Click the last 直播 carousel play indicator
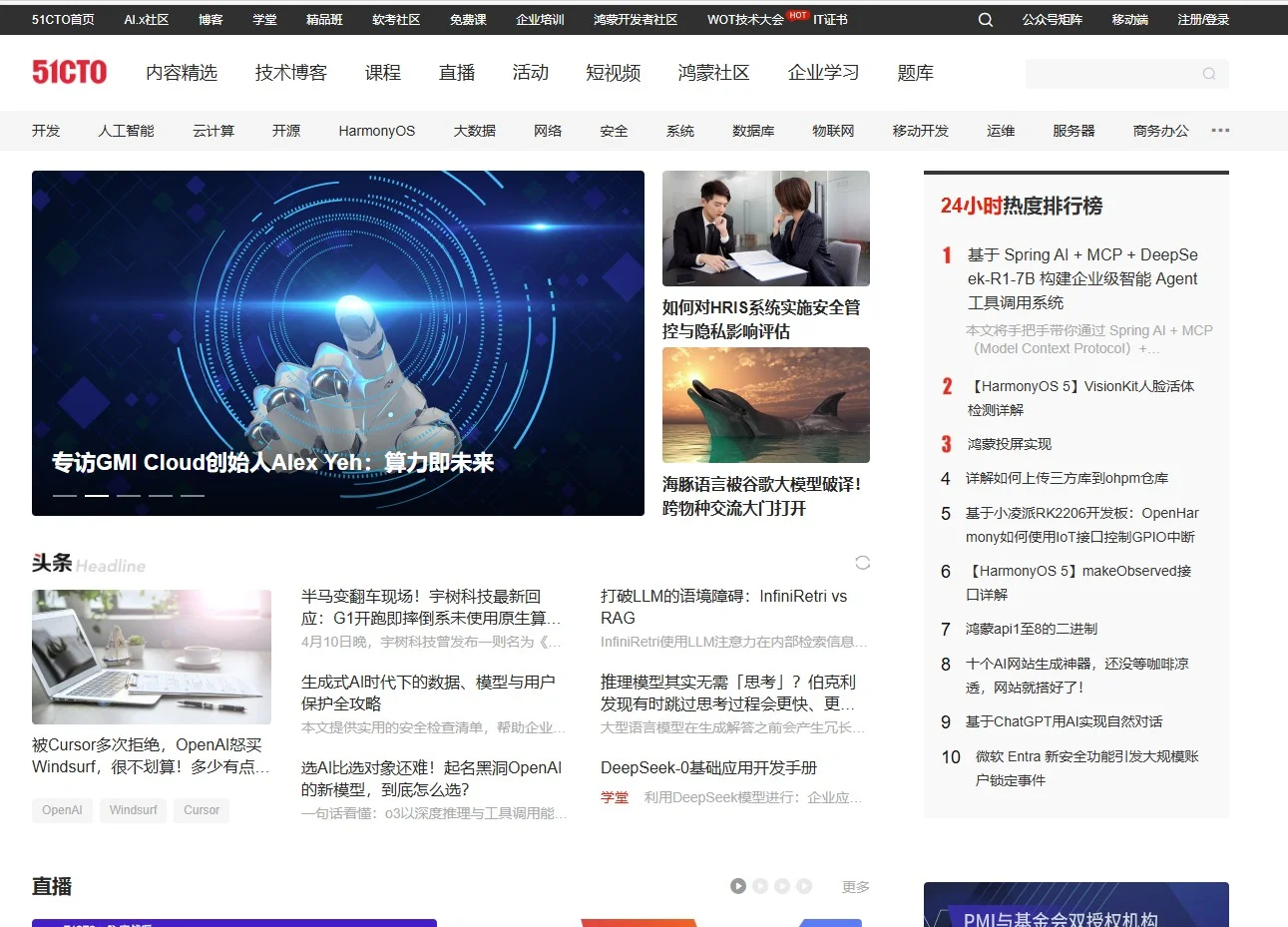The width and height of the screenshot is (1288, 927). [x=804, y=886]
